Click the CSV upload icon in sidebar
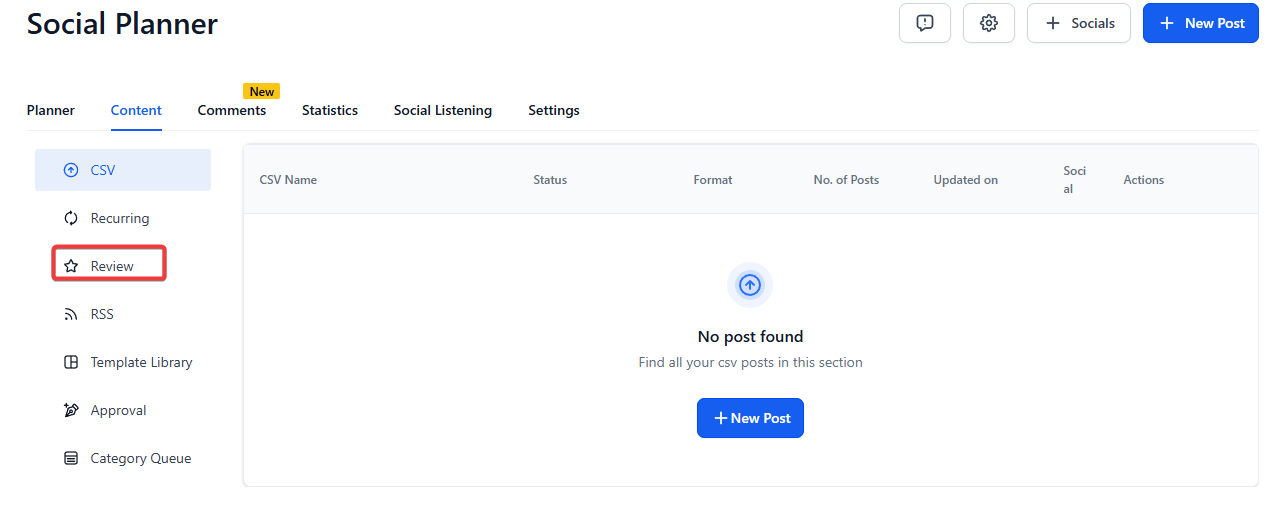The image size is (1285, 515). click(x=71, y=170)
